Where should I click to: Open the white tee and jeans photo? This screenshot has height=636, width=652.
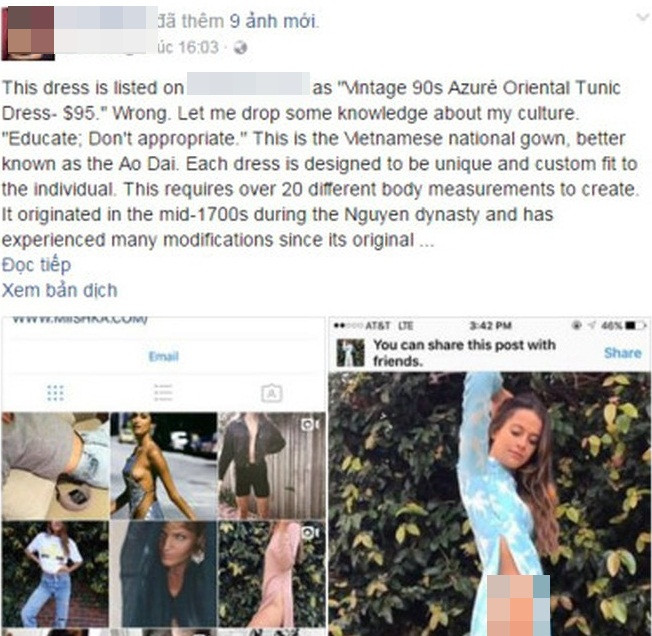pos(55,574)
